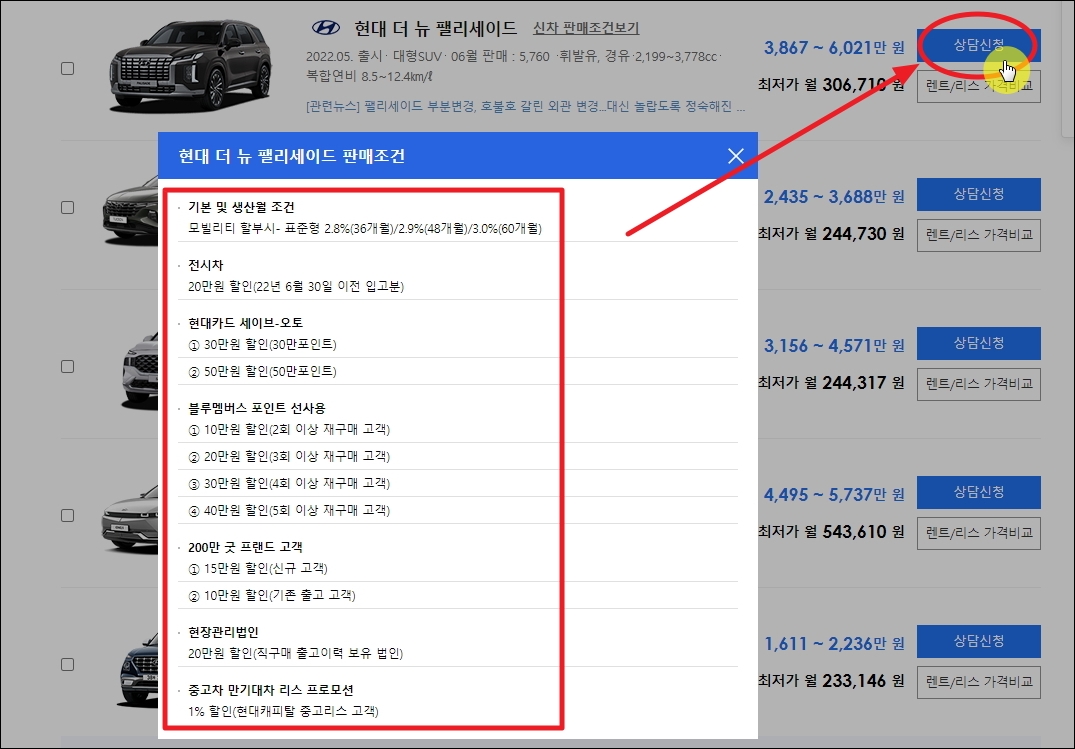This screenshot has height=749, width=1075.
Task: Click the 40만원 할인(5회 이상 재구매 고객) item
Action: pyautogui.click(x=289, y=510)
